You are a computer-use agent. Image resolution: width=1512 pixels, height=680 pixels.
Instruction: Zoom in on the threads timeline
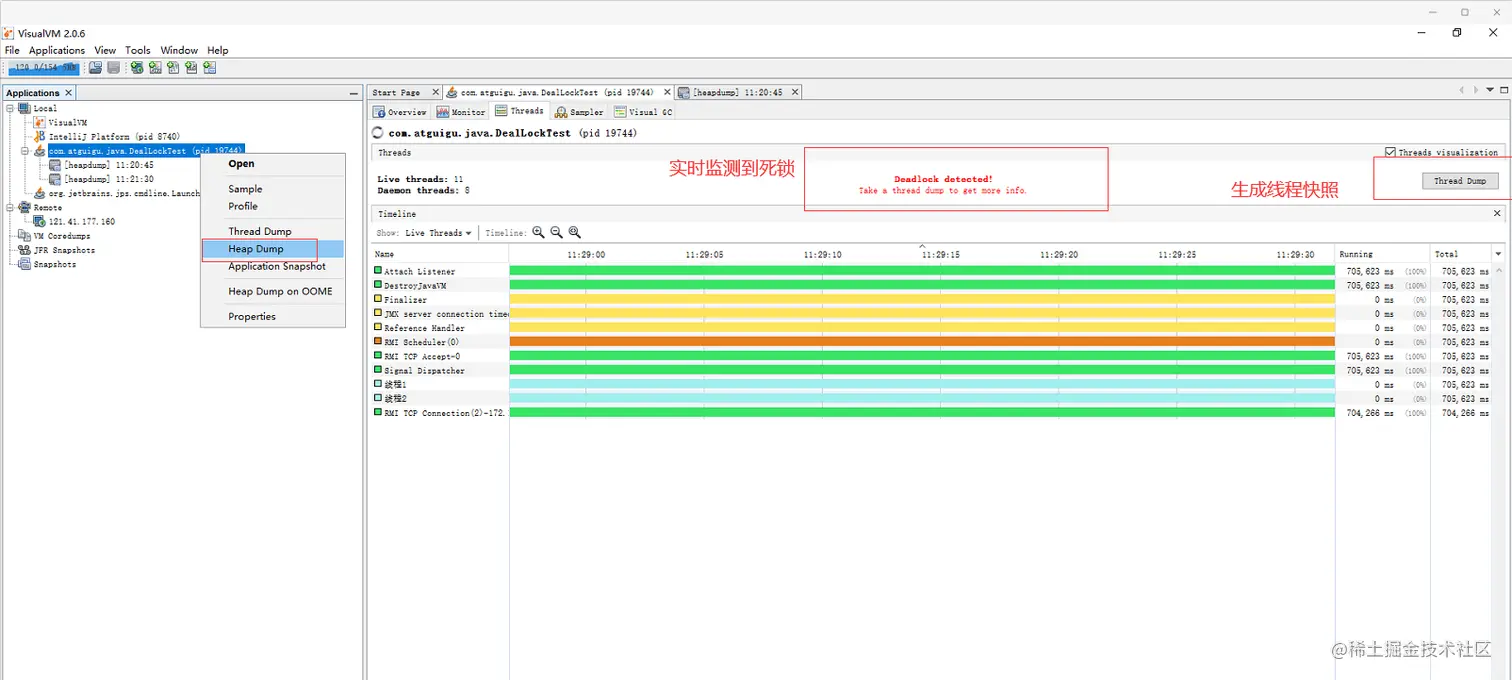point(538,232)
